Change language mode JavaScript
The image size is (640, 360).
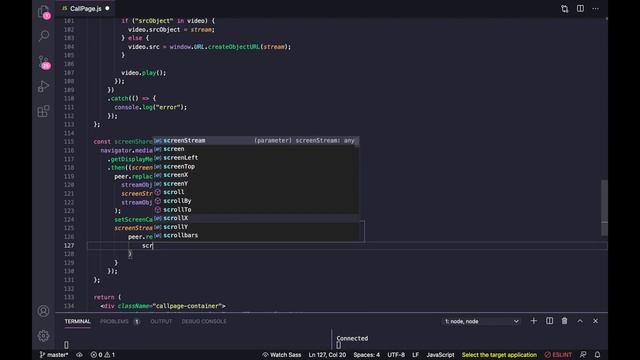440,355
